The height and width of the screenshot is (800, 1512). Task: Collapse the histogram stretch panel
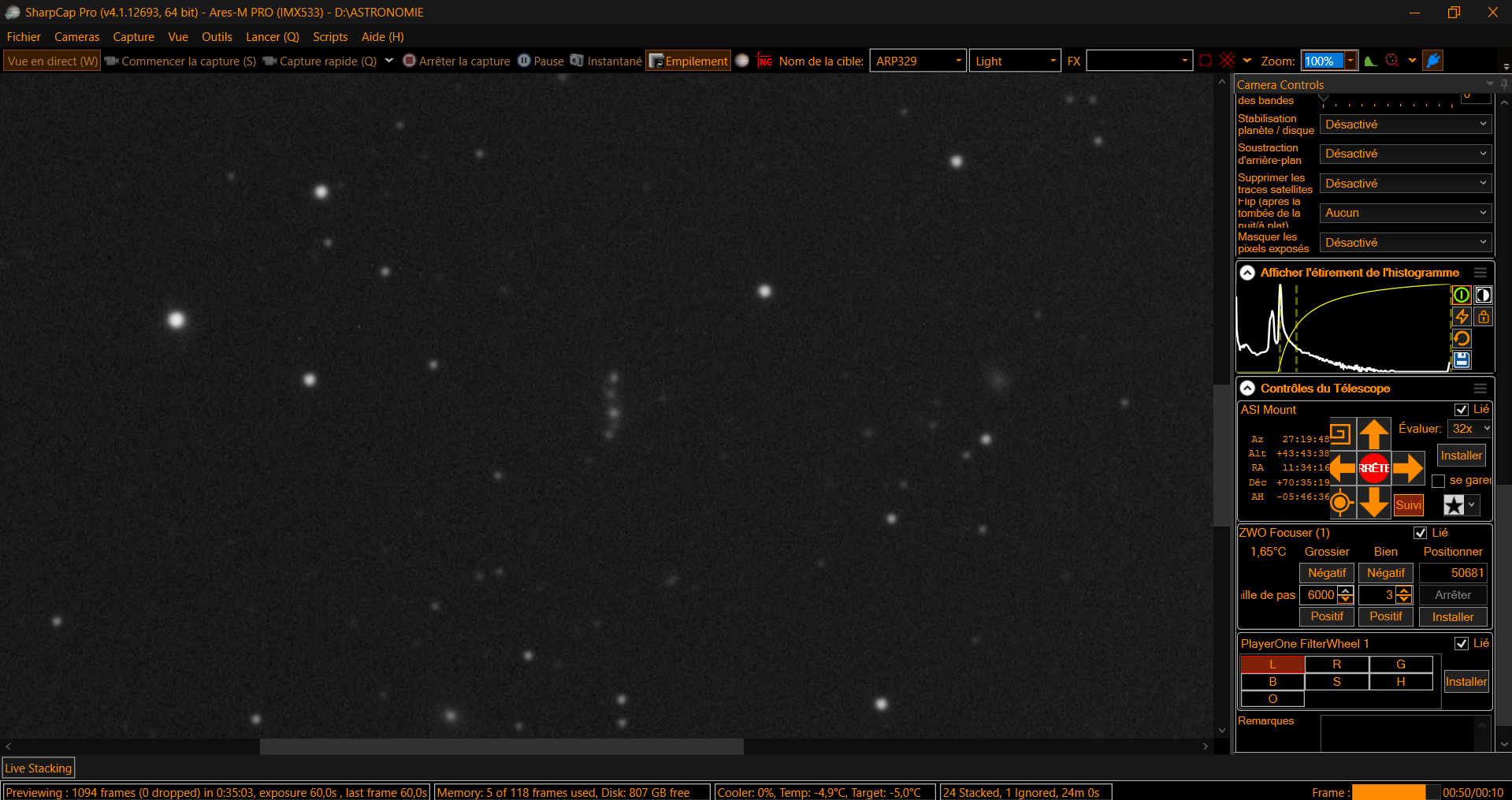1247,273
